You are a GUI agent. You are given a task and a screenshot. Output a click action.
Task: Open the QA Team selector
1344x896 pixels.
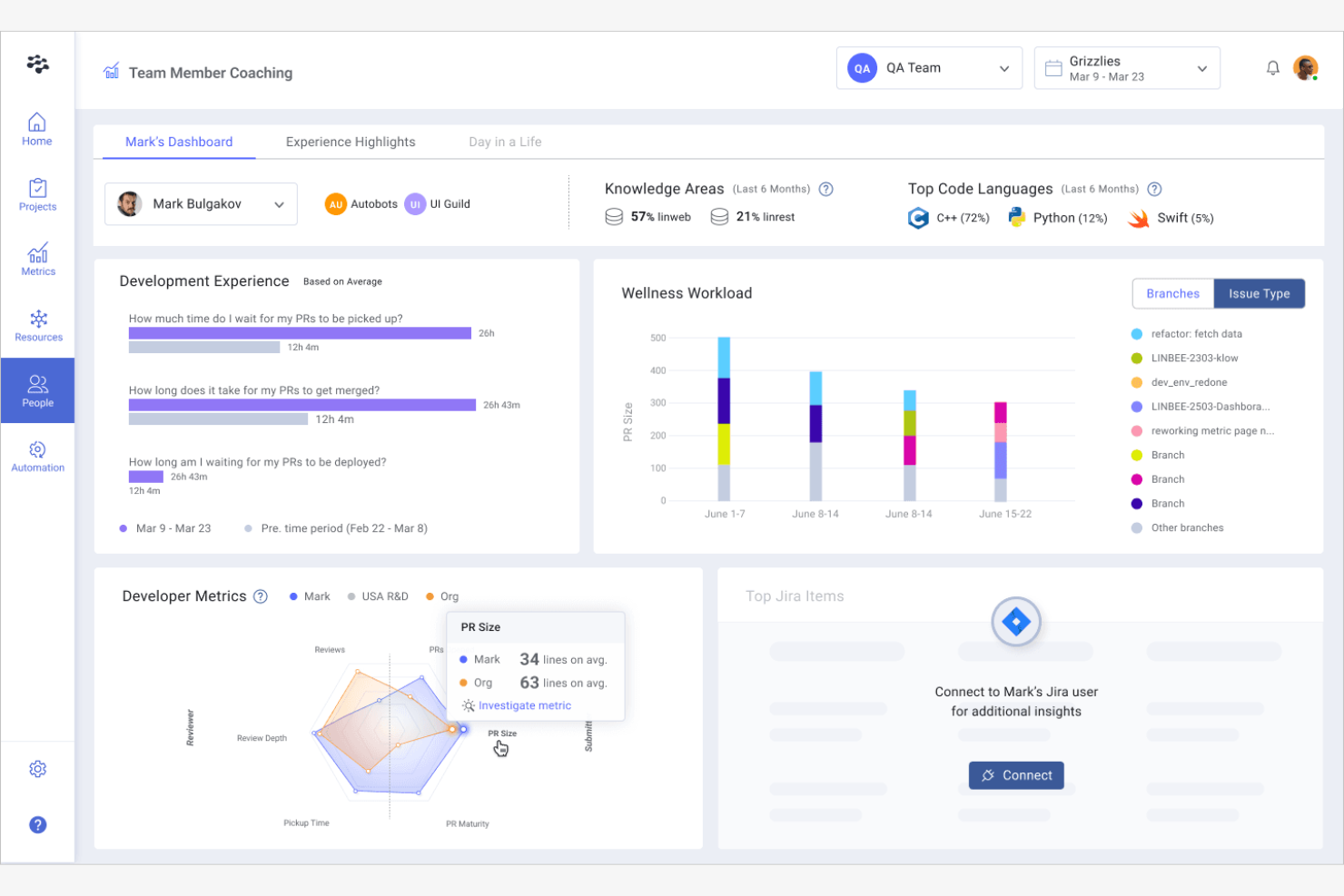point(929,67)
